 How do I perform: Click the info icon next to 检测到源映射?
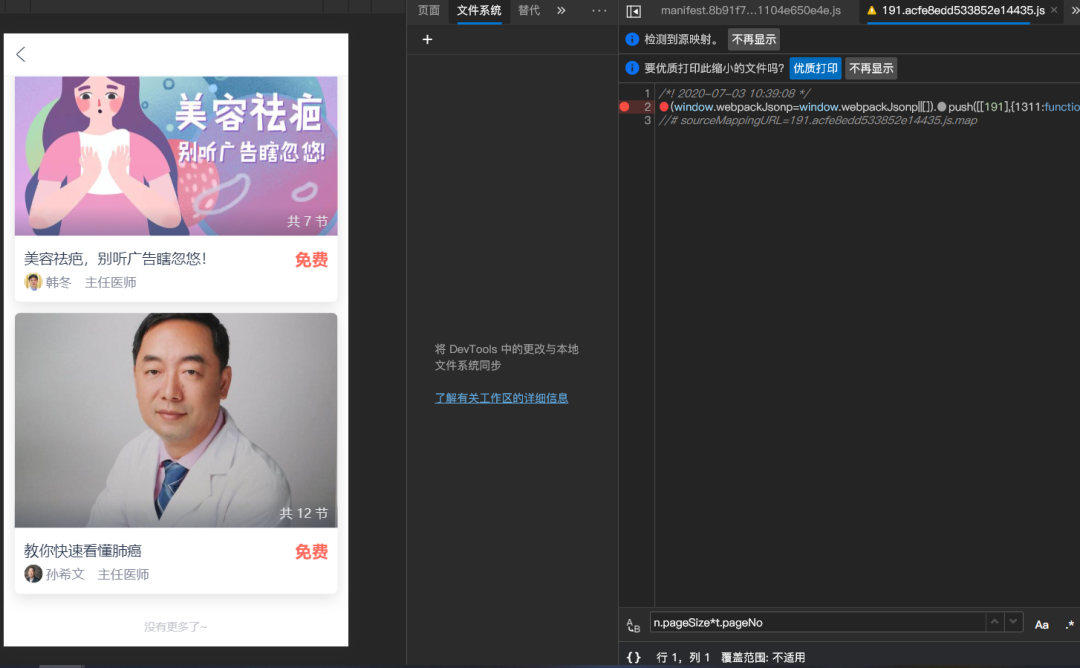coord(632,39)
